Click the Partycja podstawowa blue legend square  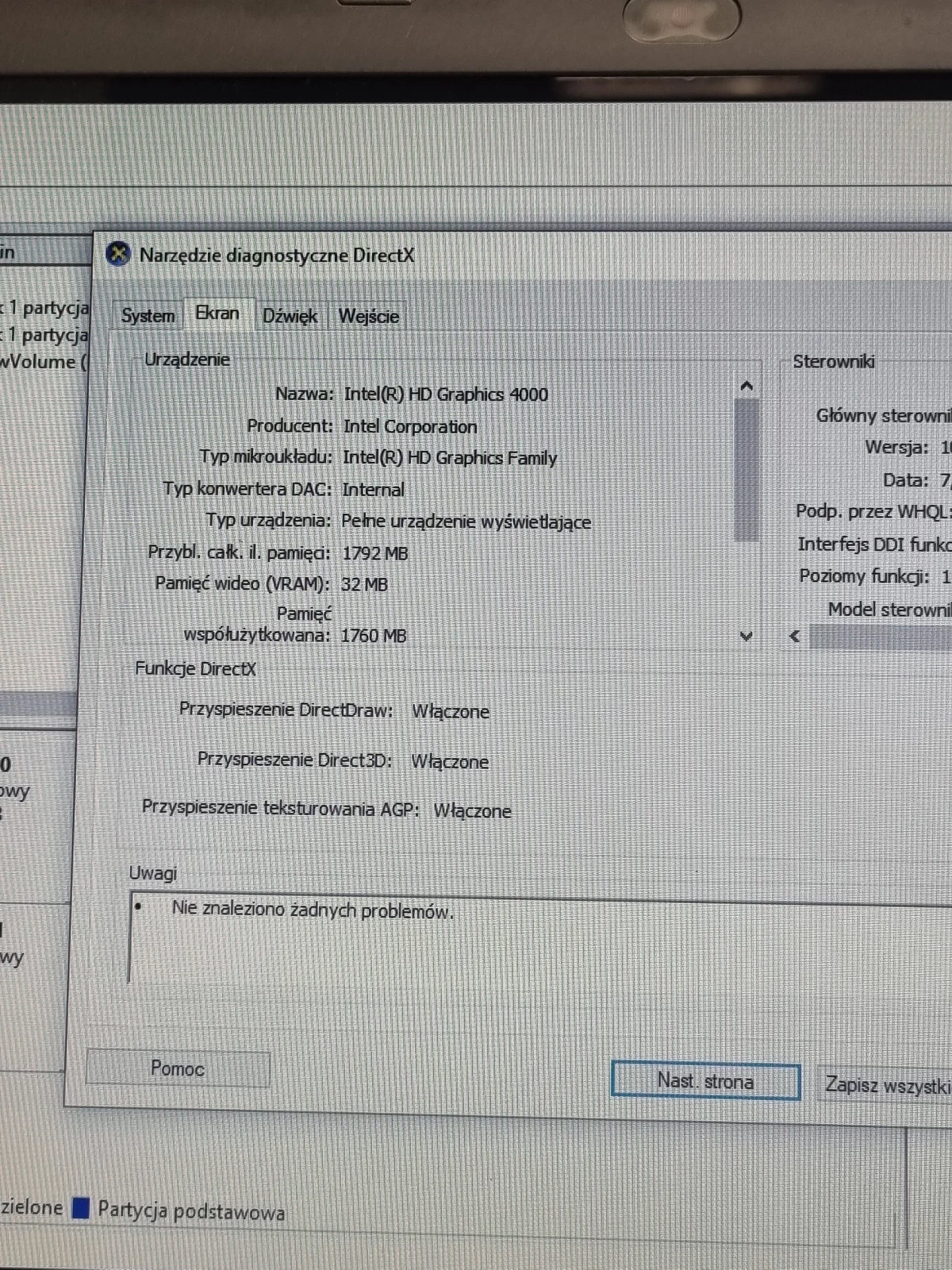click(x=80, y=1208)
